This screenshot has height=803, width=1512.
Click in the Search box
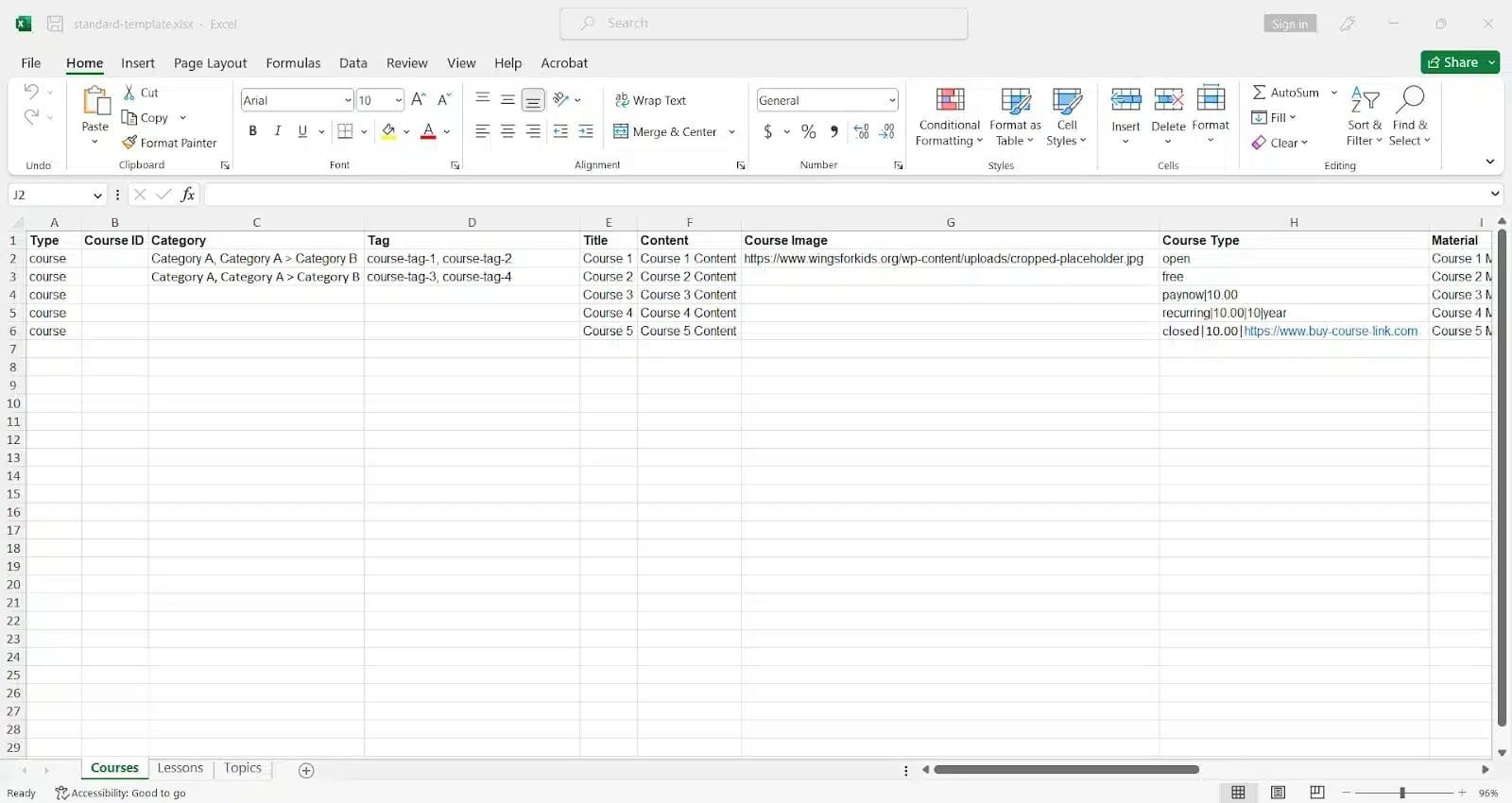(764, 24)
